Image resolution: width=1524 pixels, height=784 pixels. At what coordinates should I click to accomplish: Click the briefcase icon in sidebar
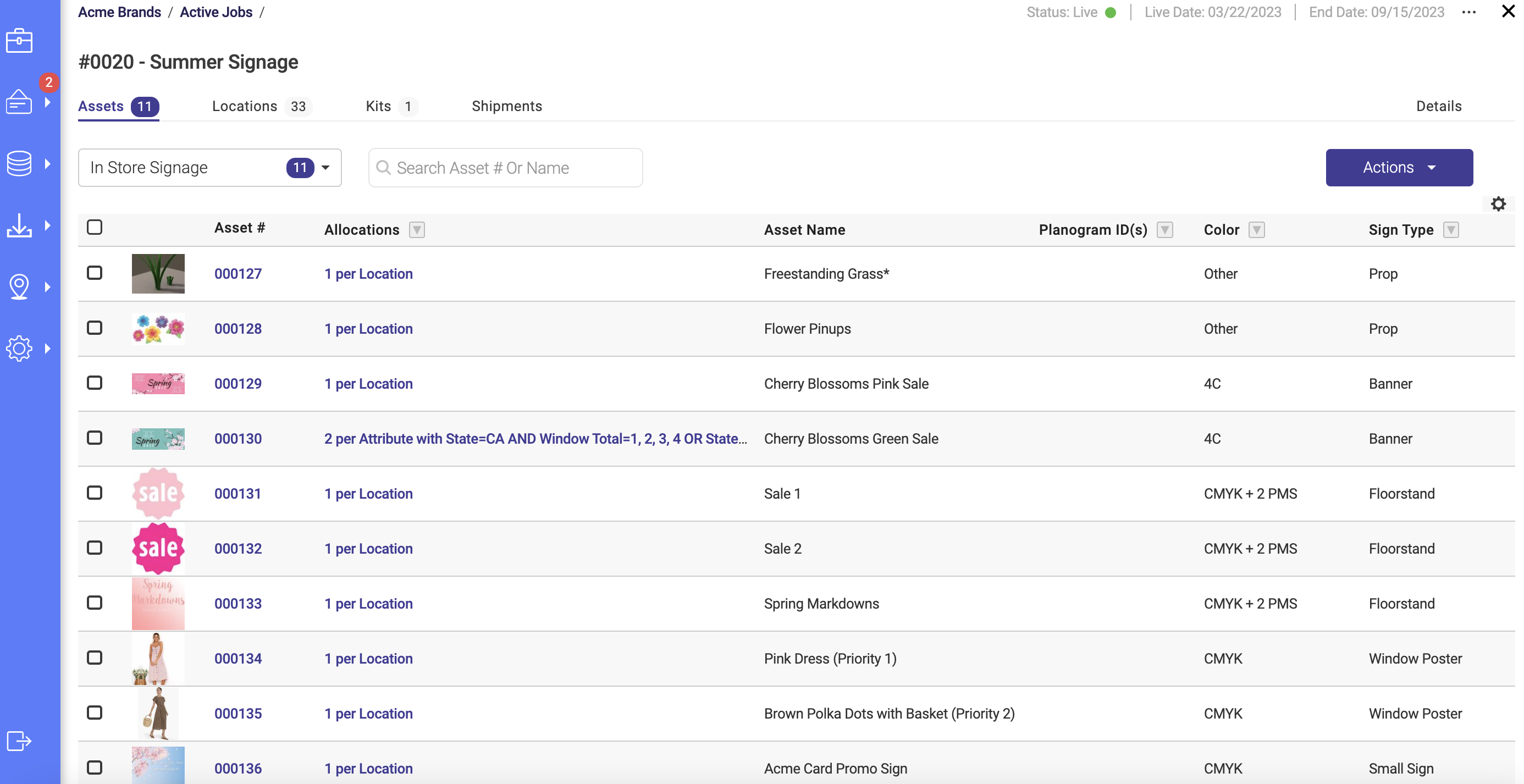[x=19, y=41]
